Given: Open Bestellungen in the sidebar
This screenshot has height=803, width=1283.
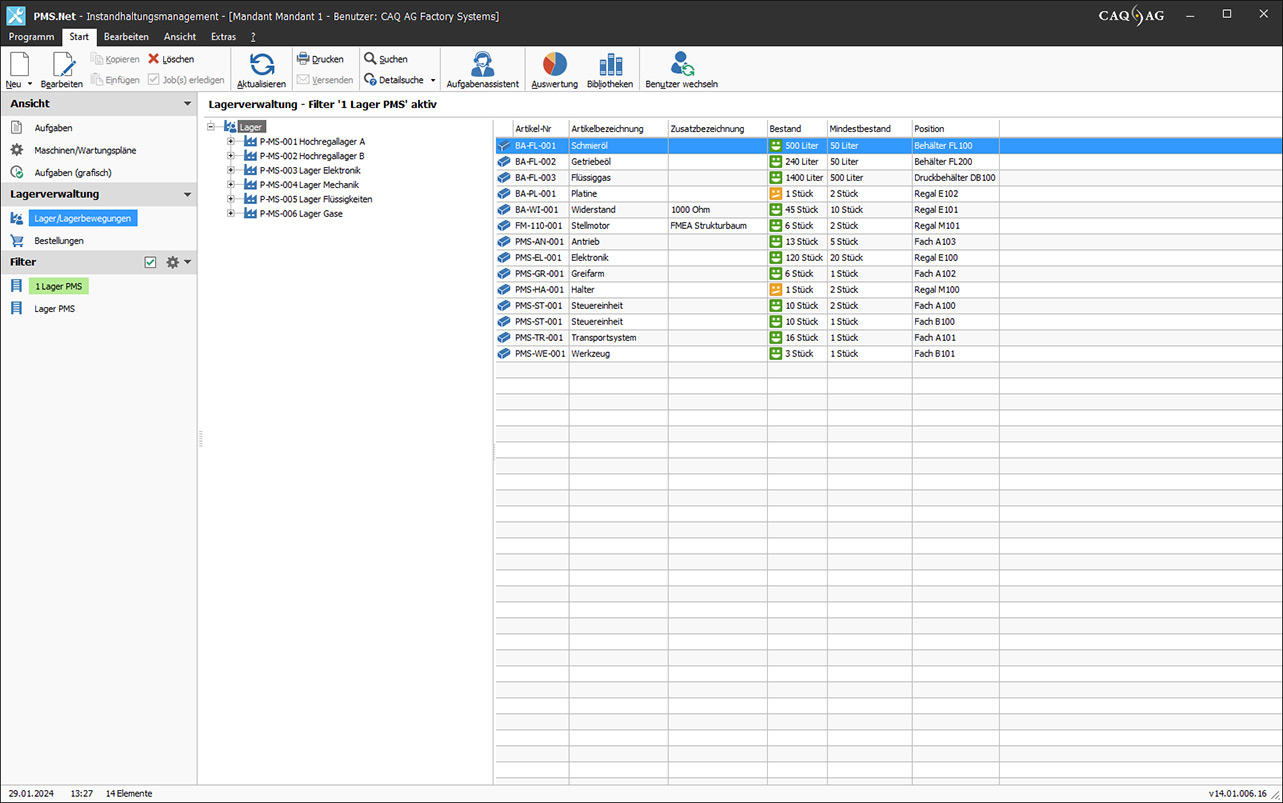Looking at the screenshot, I should tap(59, 241).
